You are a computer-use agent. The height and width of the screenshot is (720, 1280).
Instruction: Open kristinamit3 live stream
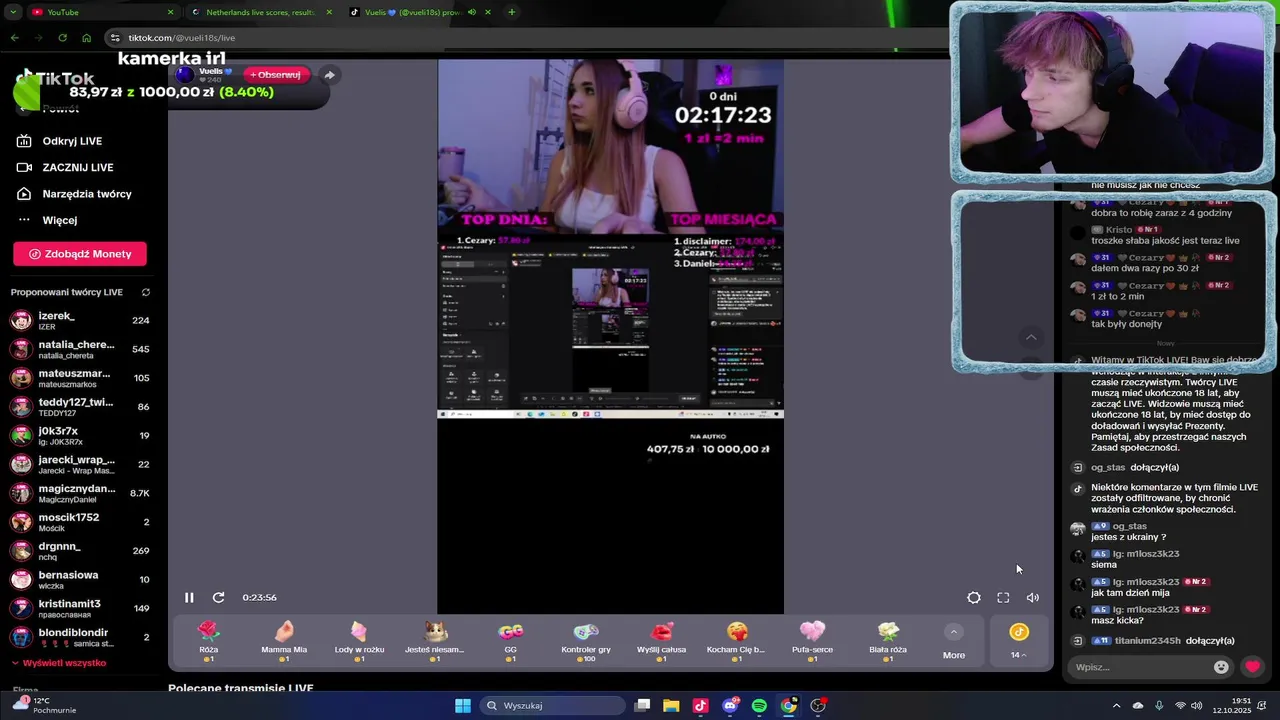pyautogui.click(x=80, y=608)
